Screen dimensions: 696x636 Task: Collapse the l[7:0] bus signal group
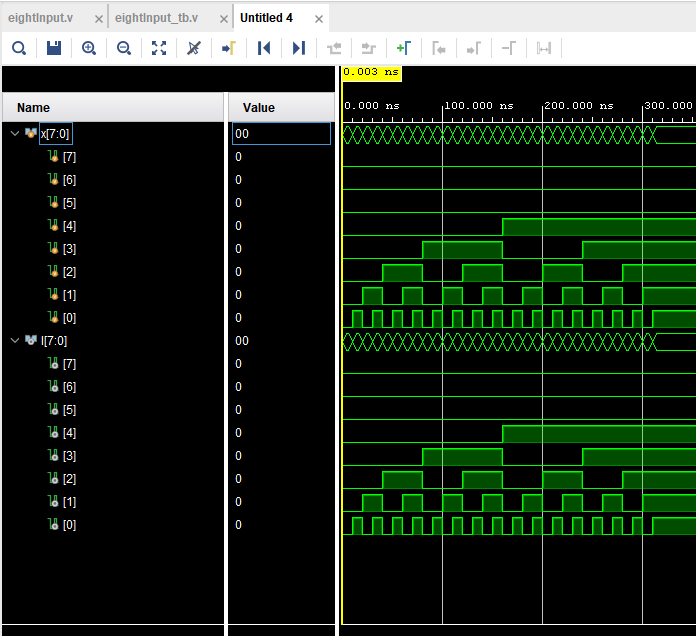tap(13, 340)
